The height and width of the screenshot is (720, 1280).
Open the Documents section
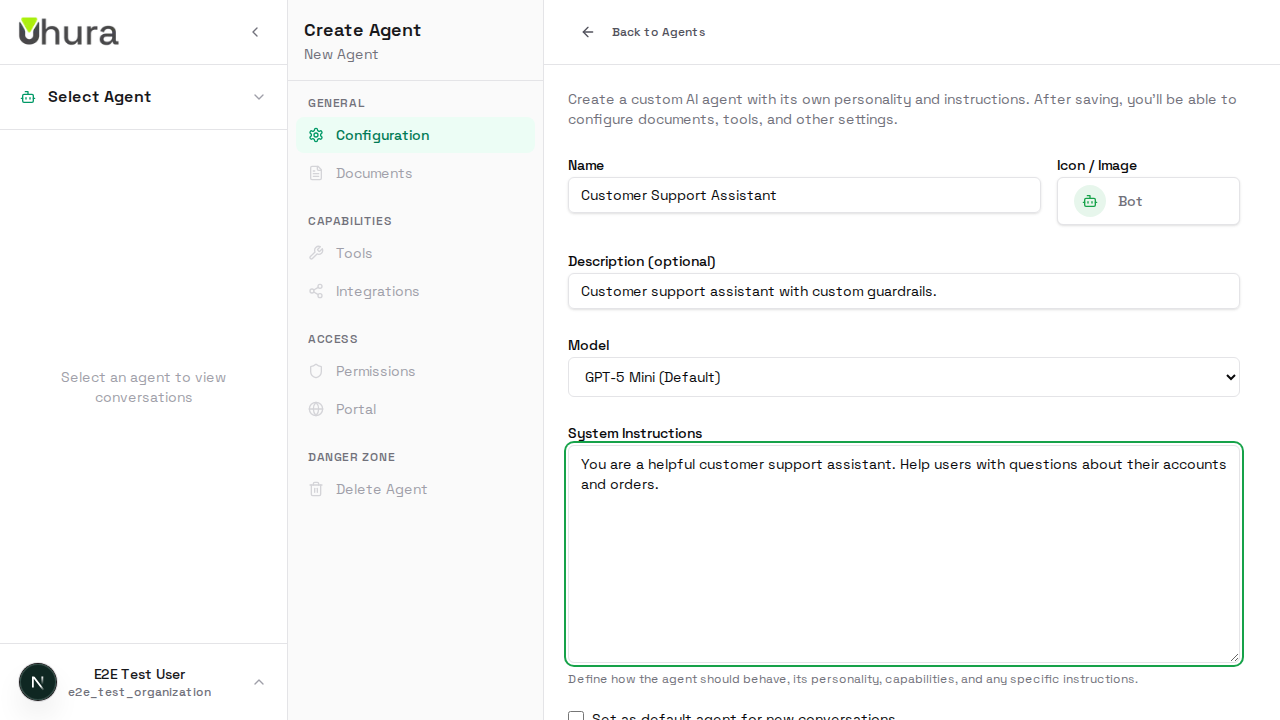pyautogui.click(x=373, y=173)
